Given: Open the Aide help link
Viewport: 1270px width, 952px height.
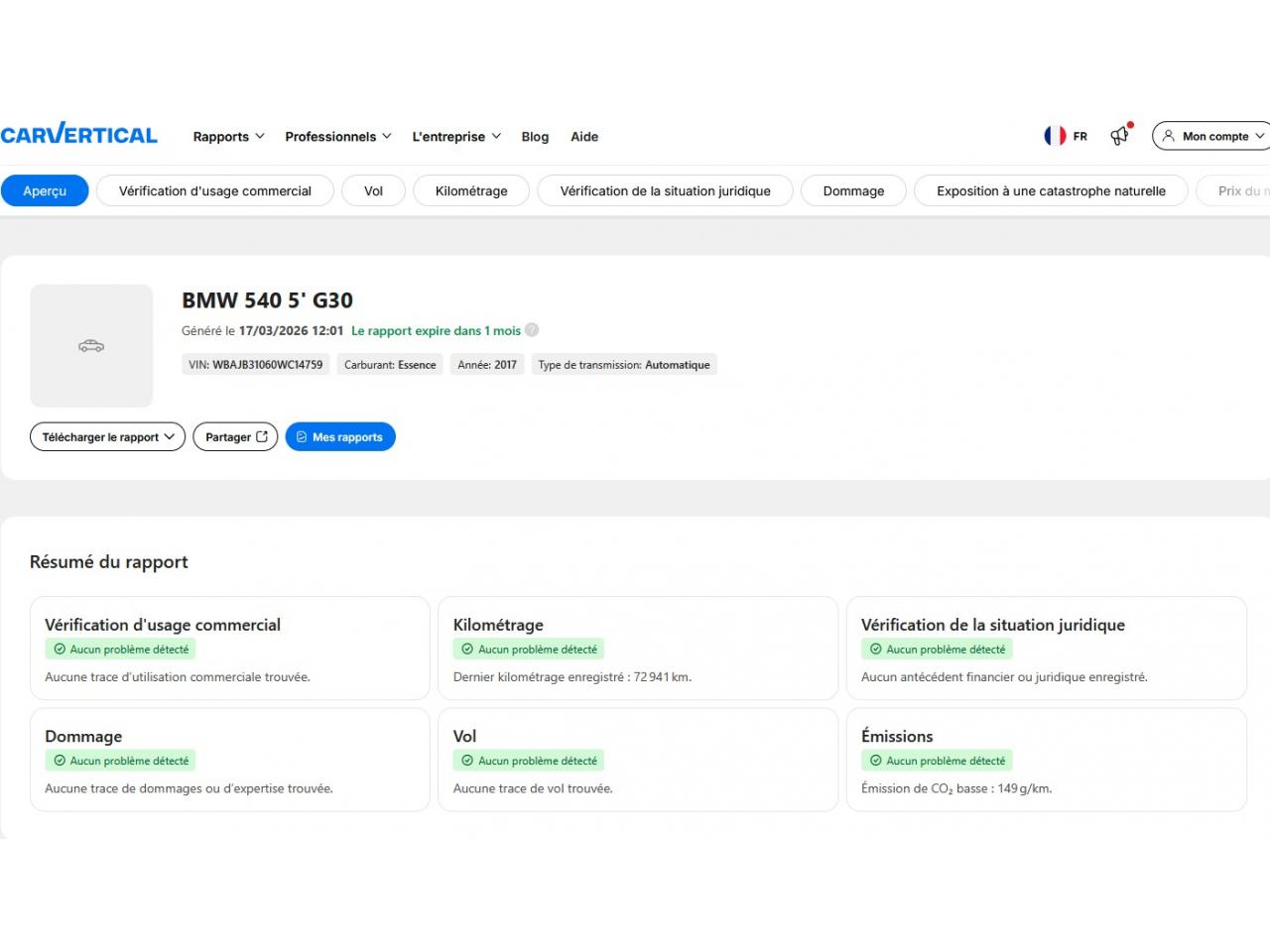Looking at the screenshot, I should coord(584,137).
